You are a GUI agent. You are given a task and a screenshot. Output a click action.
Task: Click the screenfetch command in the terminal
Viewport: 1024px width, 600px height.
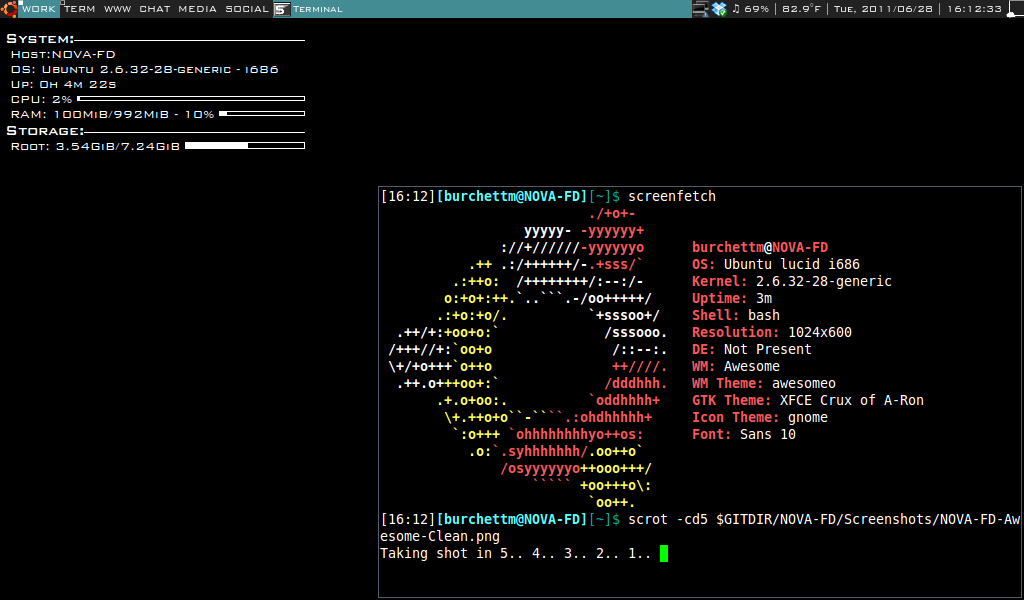tap(672, 196)
